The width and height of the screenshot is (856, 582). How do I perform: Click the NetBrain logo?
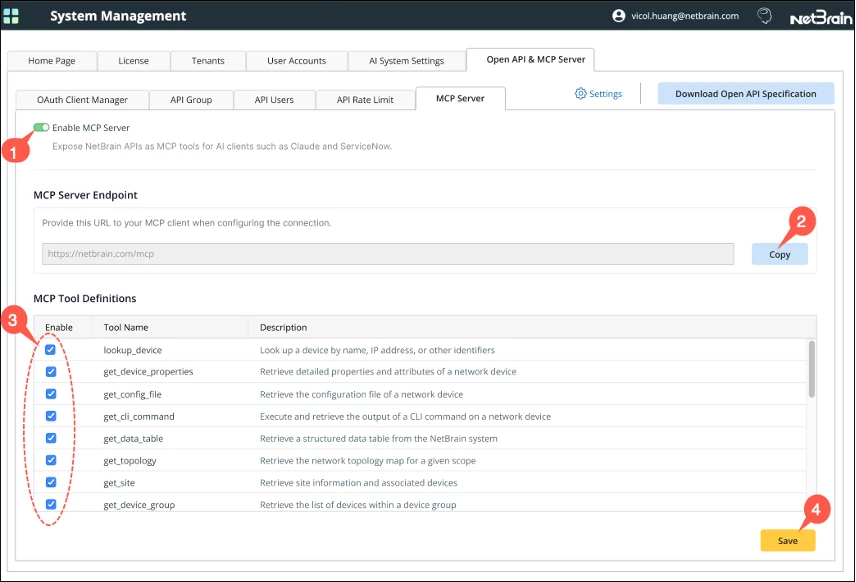pos(821,18)
